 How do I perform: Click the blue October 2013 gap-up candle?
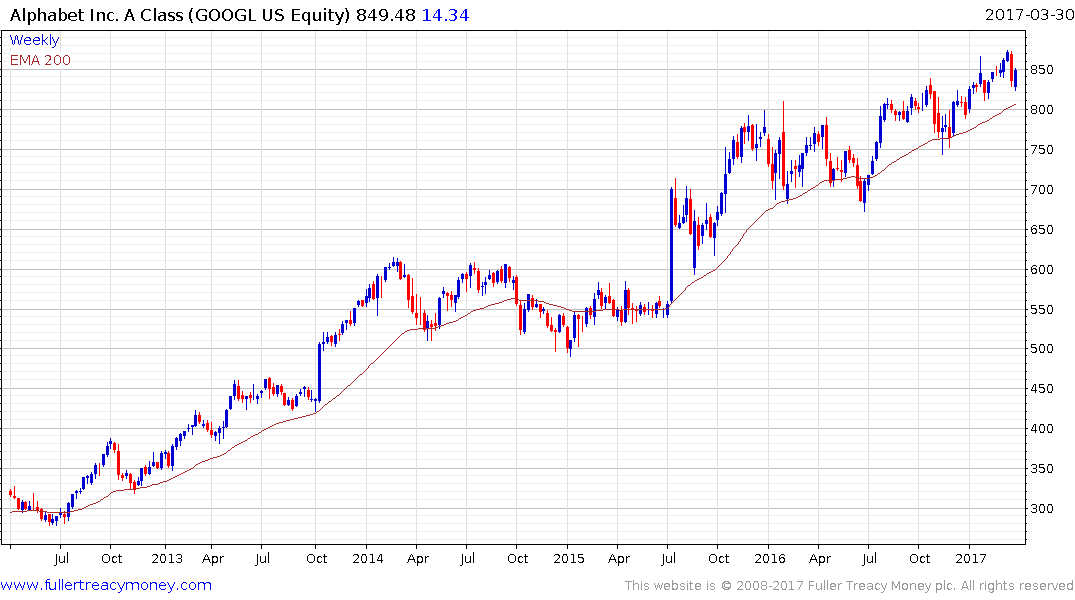coord(319,372)
